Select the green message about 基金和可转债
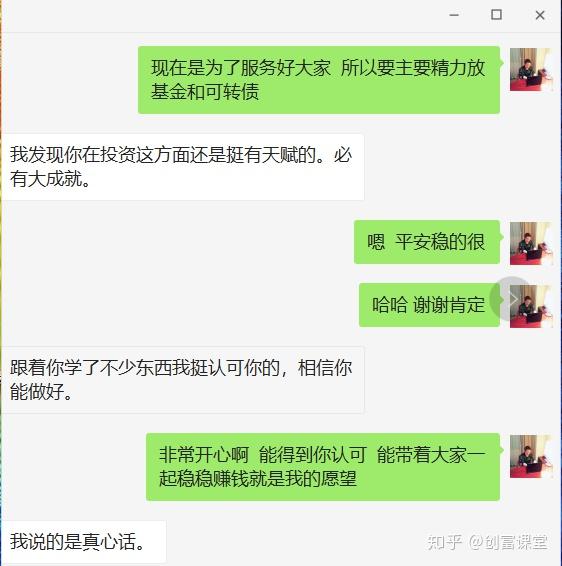The height and width of the screenshot is (566, 562). (319, 80)
